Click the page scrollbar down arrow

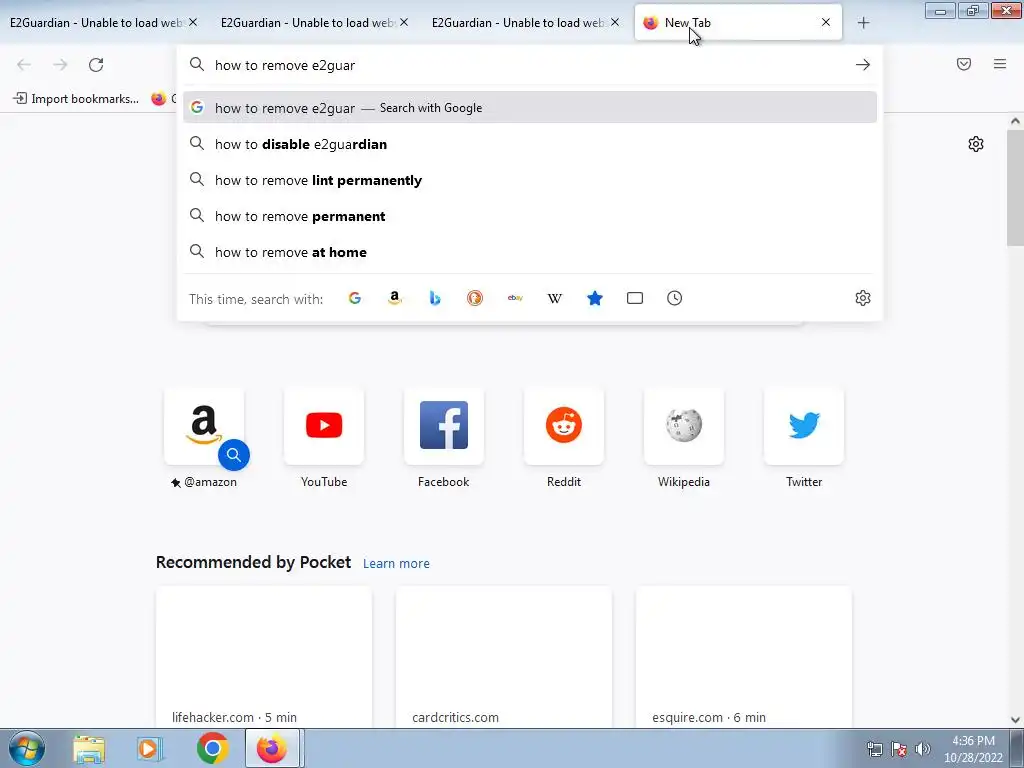point(1015,720)
